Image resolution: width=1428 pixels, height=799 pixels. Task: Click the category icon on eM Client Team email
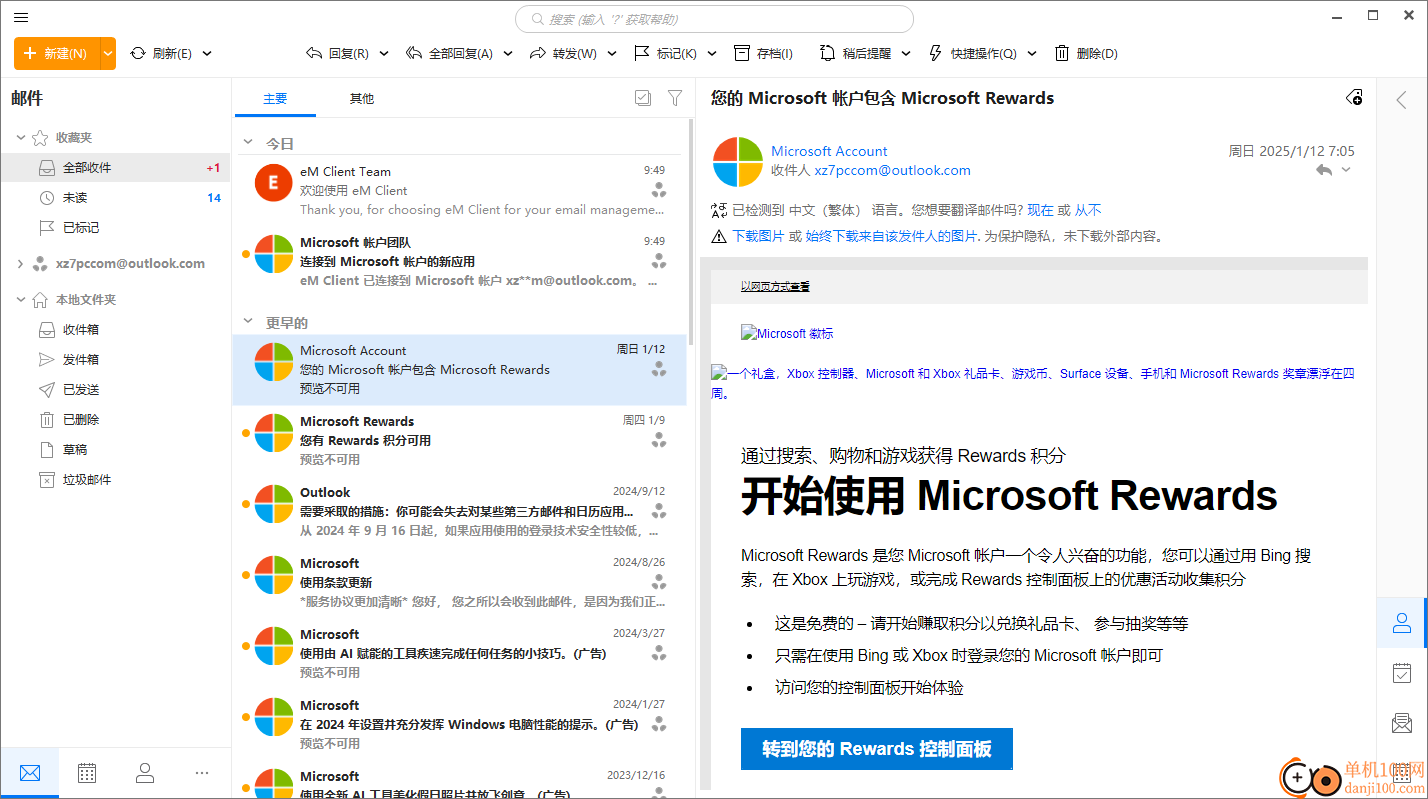(x=658, y=190)
